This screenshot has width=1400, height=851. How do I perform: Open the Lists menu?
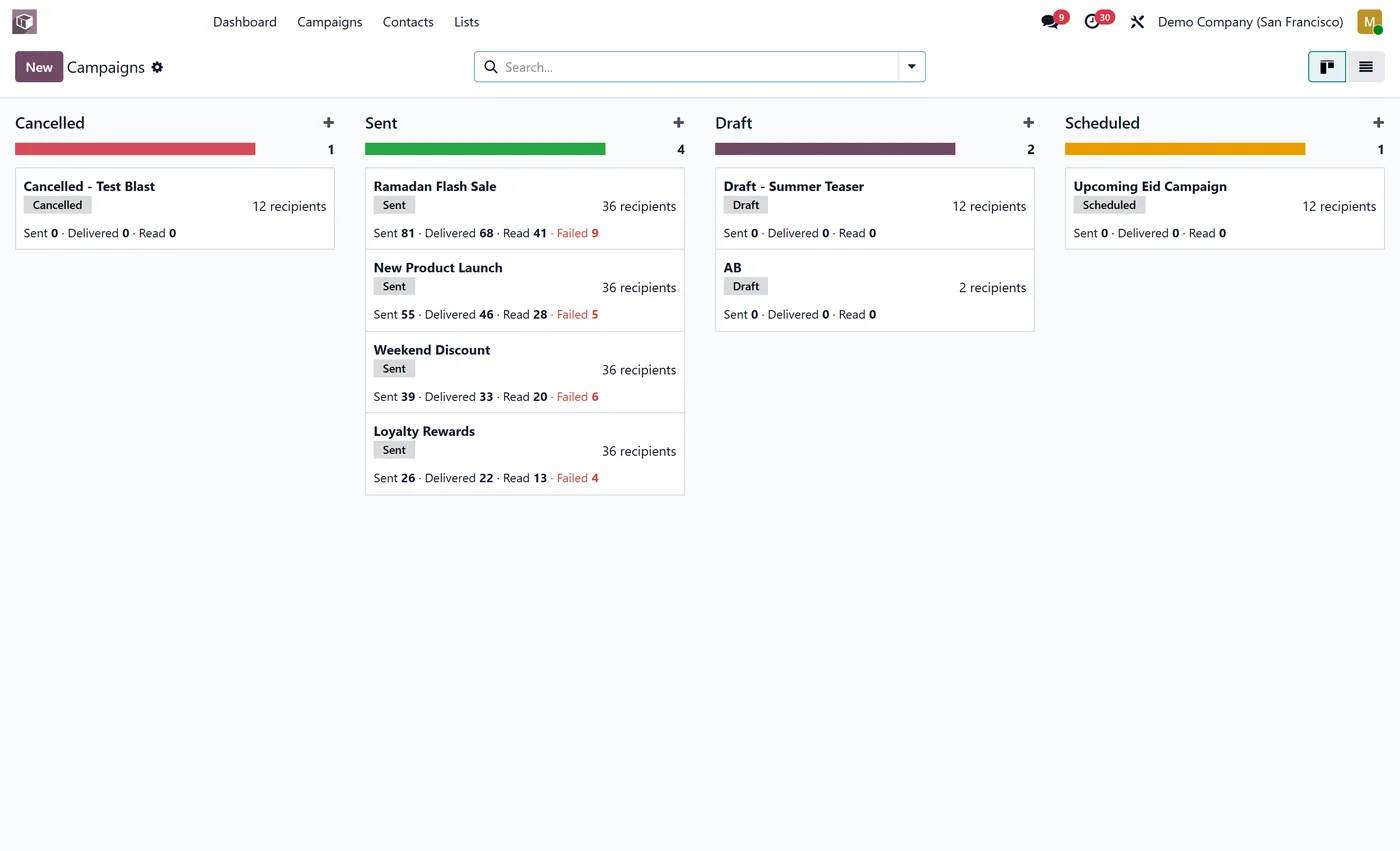point(466,22)
